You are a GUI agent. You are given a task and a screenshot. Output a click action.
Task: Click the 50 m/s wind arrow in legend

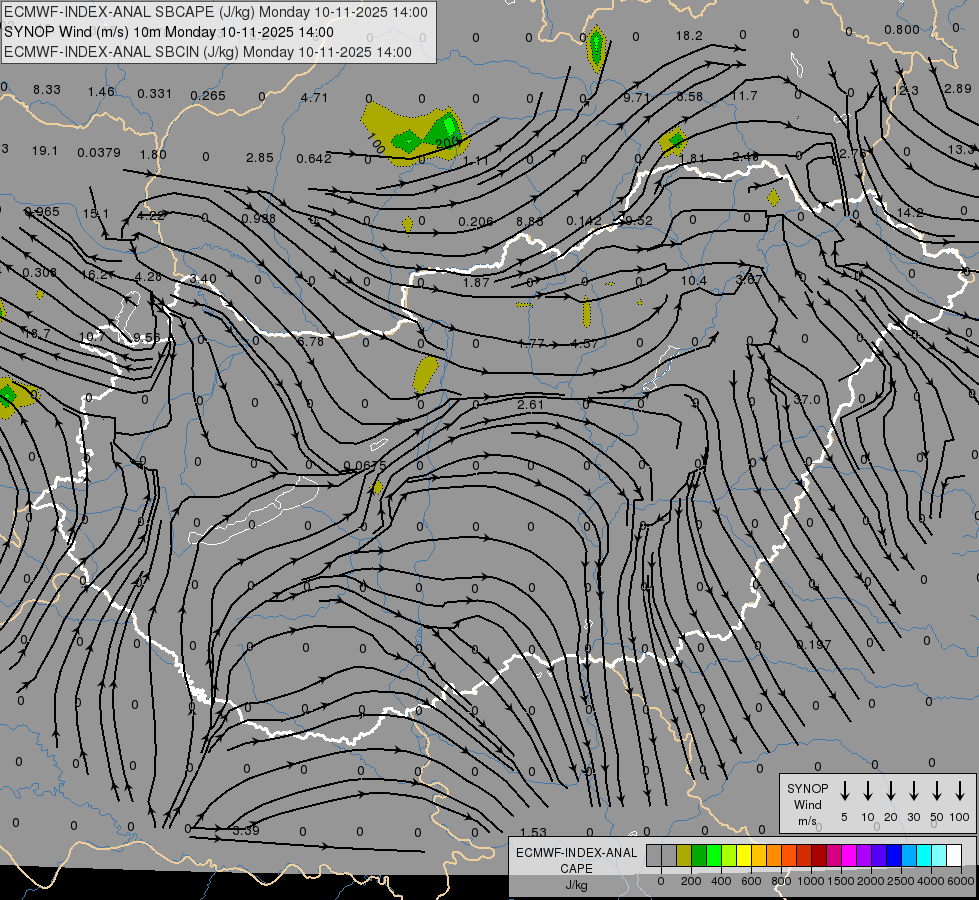[x=937, y=791]
